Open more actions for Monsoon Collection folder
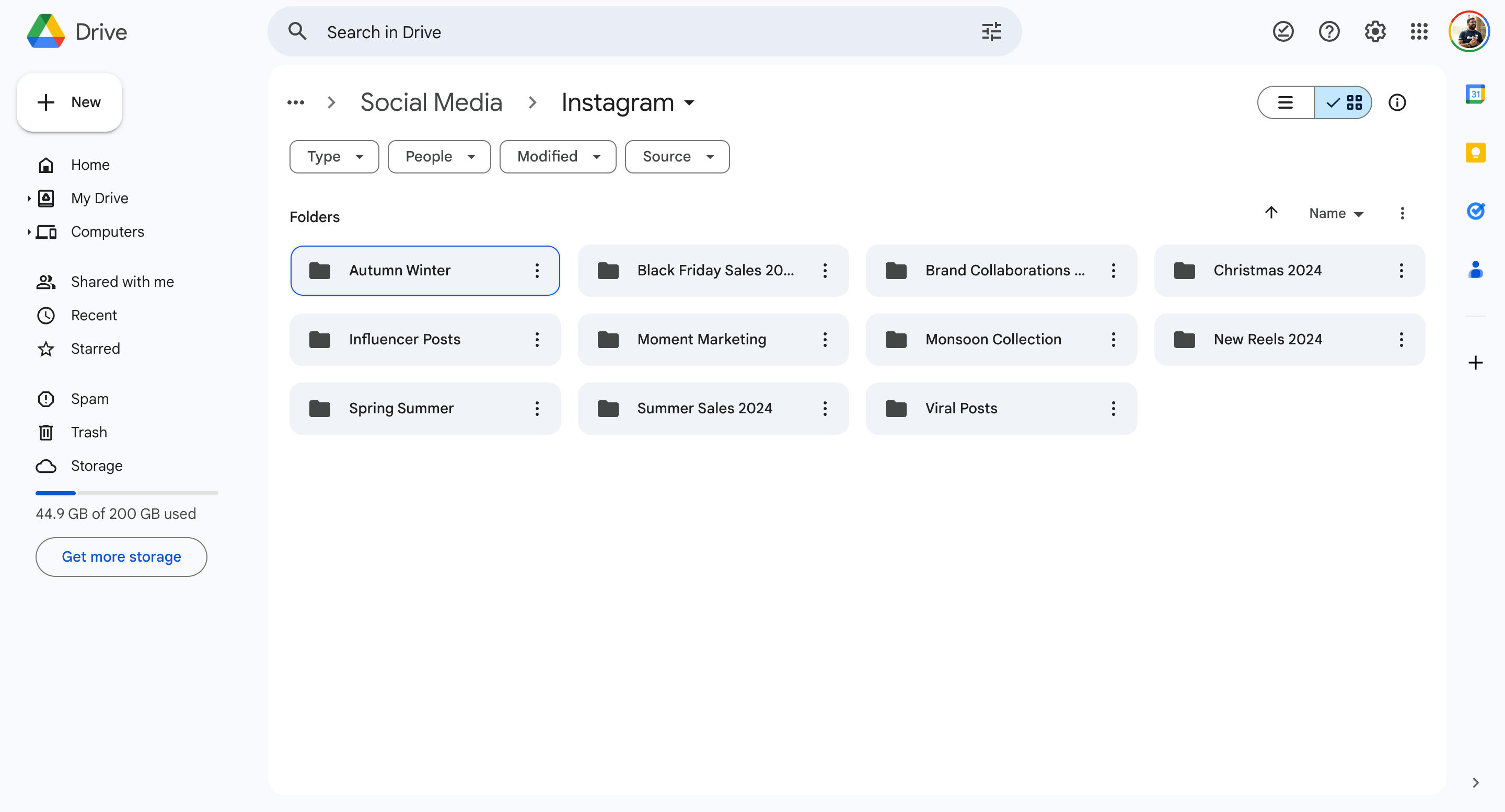1505x812 pixels. [1113, 340]
